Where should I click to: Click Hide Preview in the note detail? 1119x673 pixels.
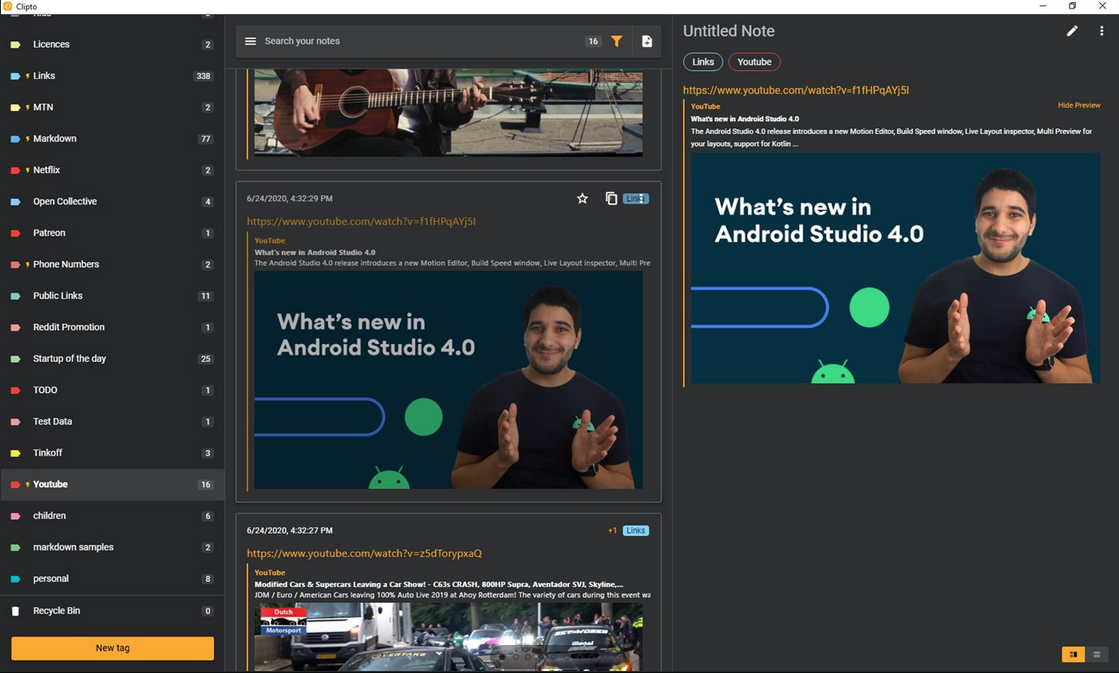[x=1078, y=105]
